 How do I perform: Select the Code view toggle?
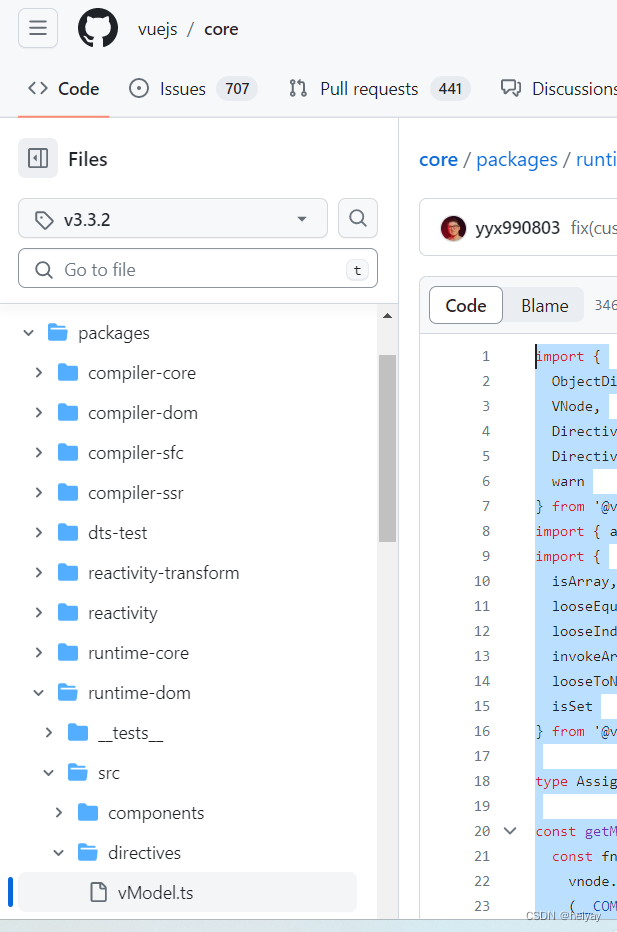click(x=466, y=305)
